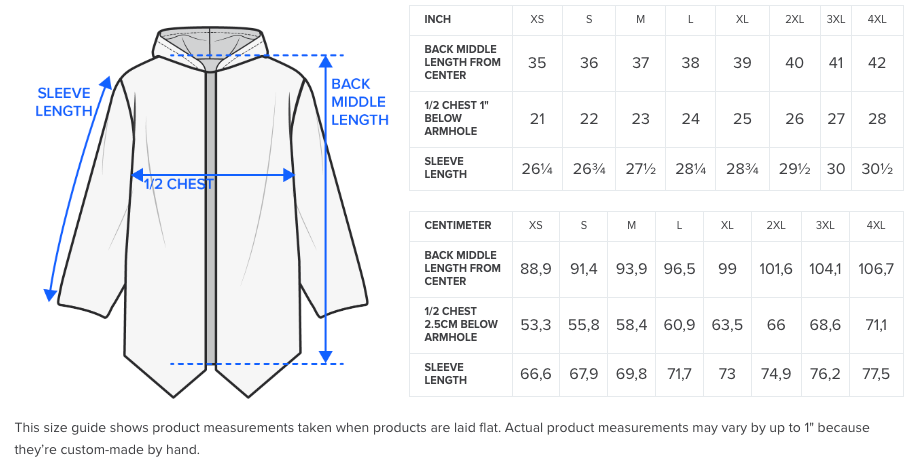The width and height of the screenshot is (910, 461).
Task: Click the hoodie's hood illustration
Action: (211, 46)
